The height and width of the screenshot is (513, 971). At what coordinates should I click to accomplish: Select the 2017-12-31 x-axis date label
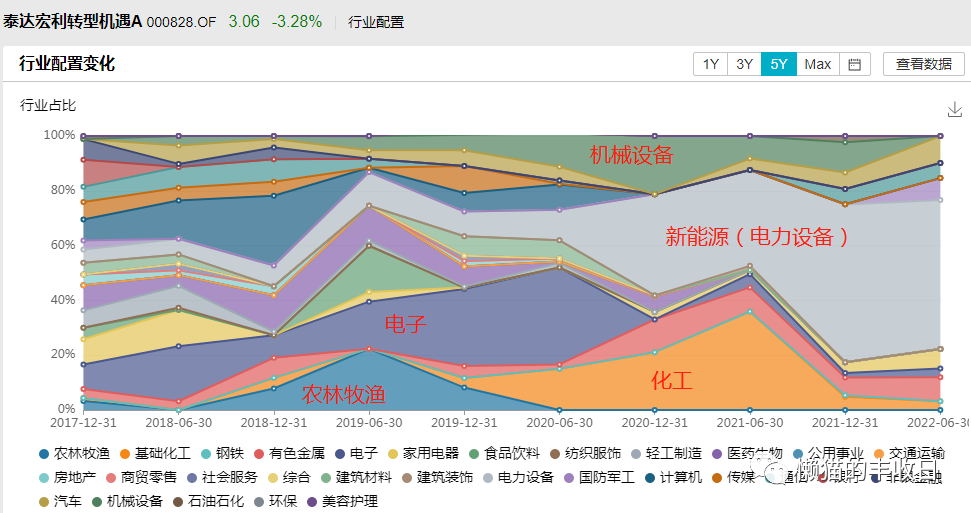click(x=83, y=423)
